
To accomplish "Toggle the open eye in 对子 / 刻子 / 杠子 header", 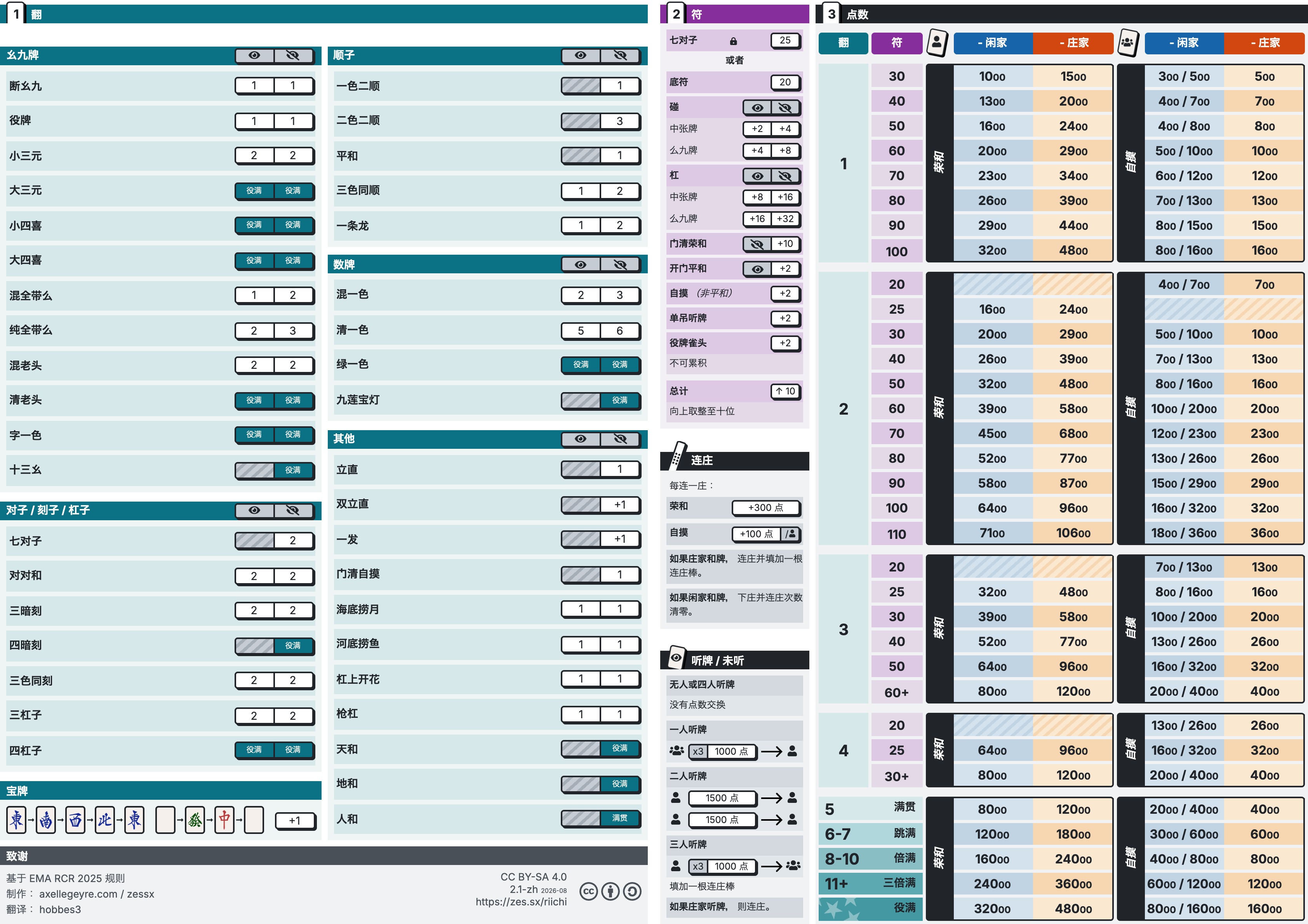I will tap(254, 511).
